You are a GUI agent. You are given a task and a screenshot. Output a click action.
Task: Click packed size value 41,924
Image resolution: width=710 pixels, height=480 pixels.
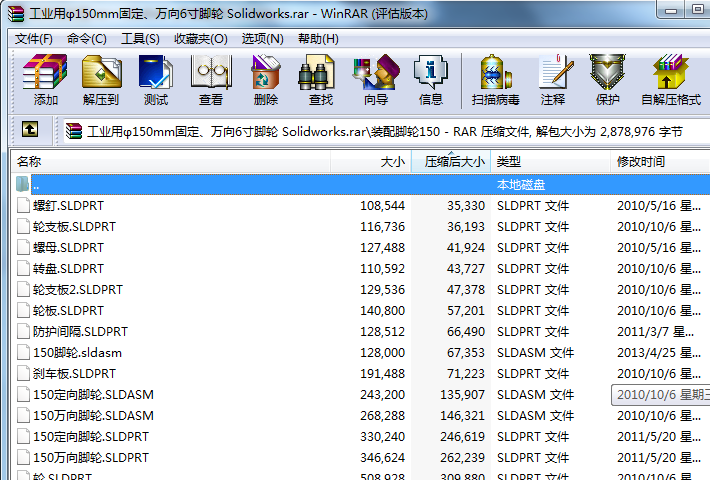[465, 248]
